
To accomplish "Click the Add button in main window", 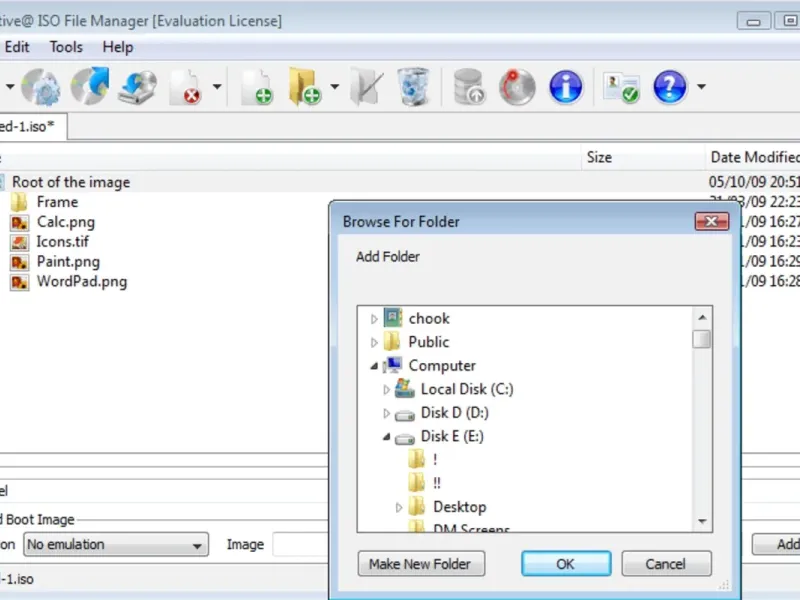I will 777,544.
